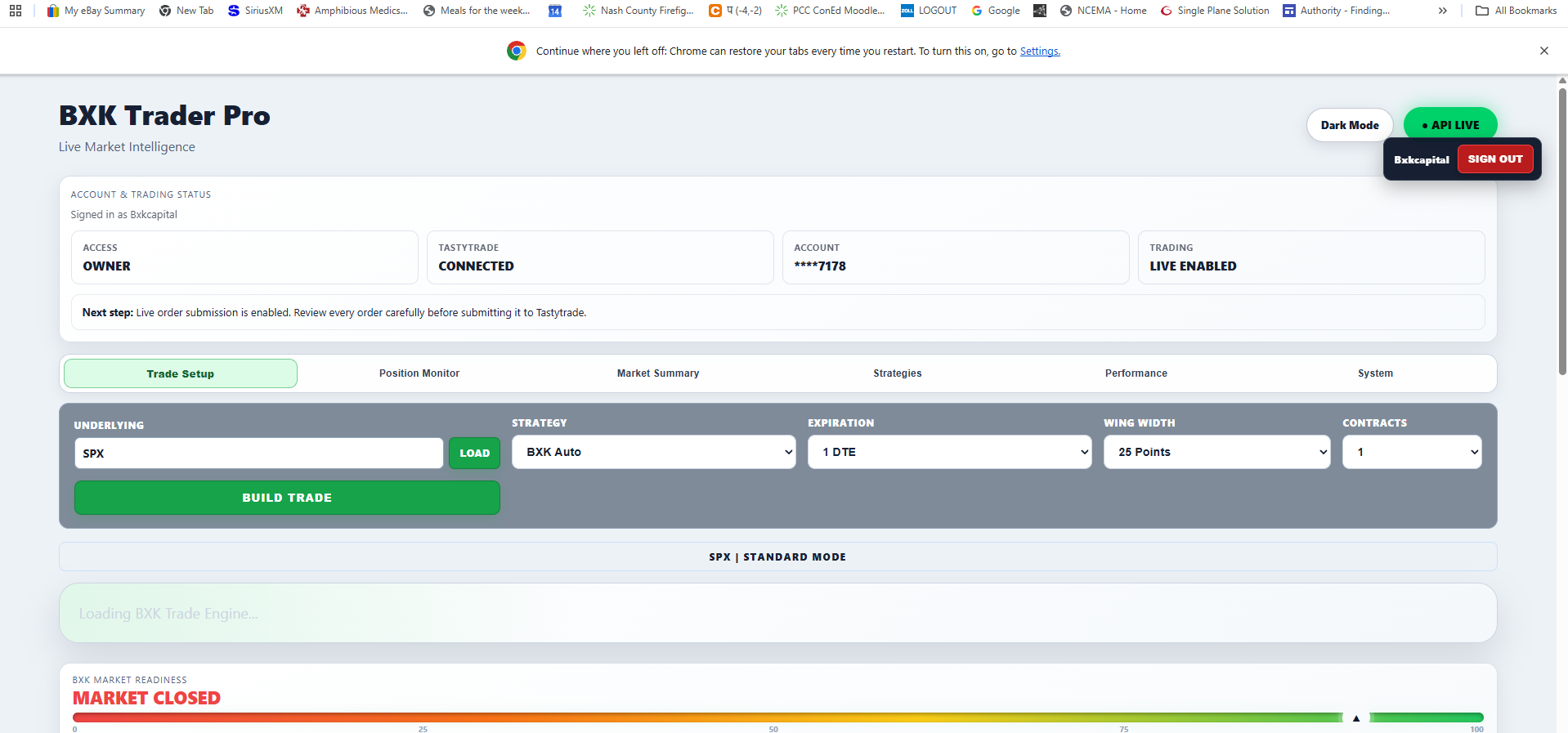Open the Strategy dropdown showing BXK Auto

pyautogui.click(x=654, y=452)
